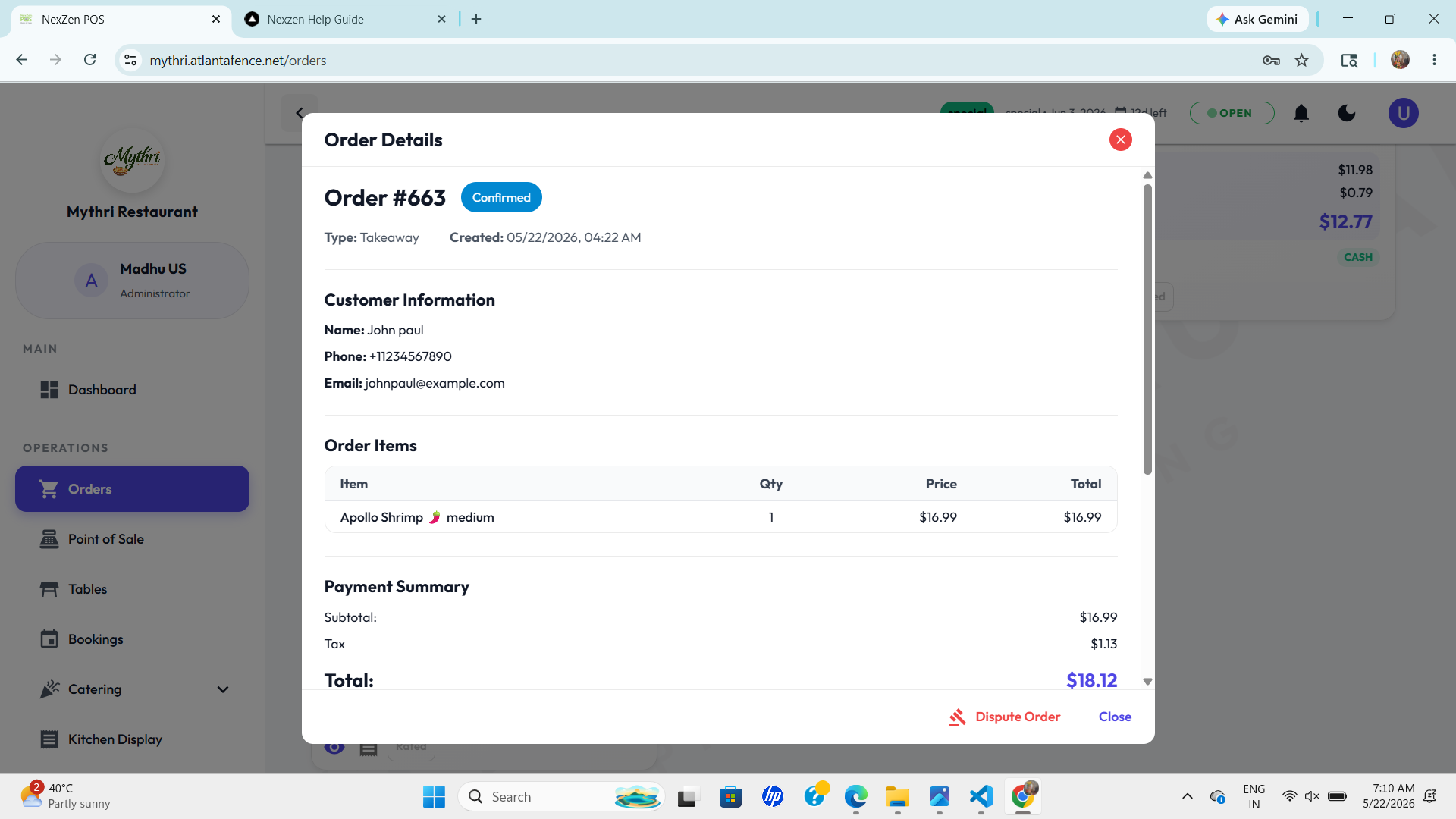Open Kitchen Display page

coord(132,739)
